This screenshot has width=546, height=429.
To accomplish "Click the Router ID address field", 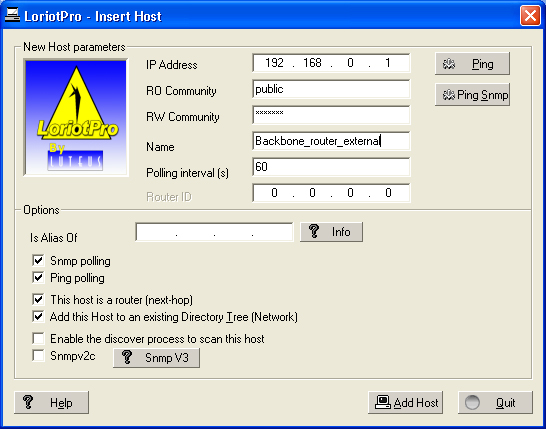I will [x=331, y=193].
